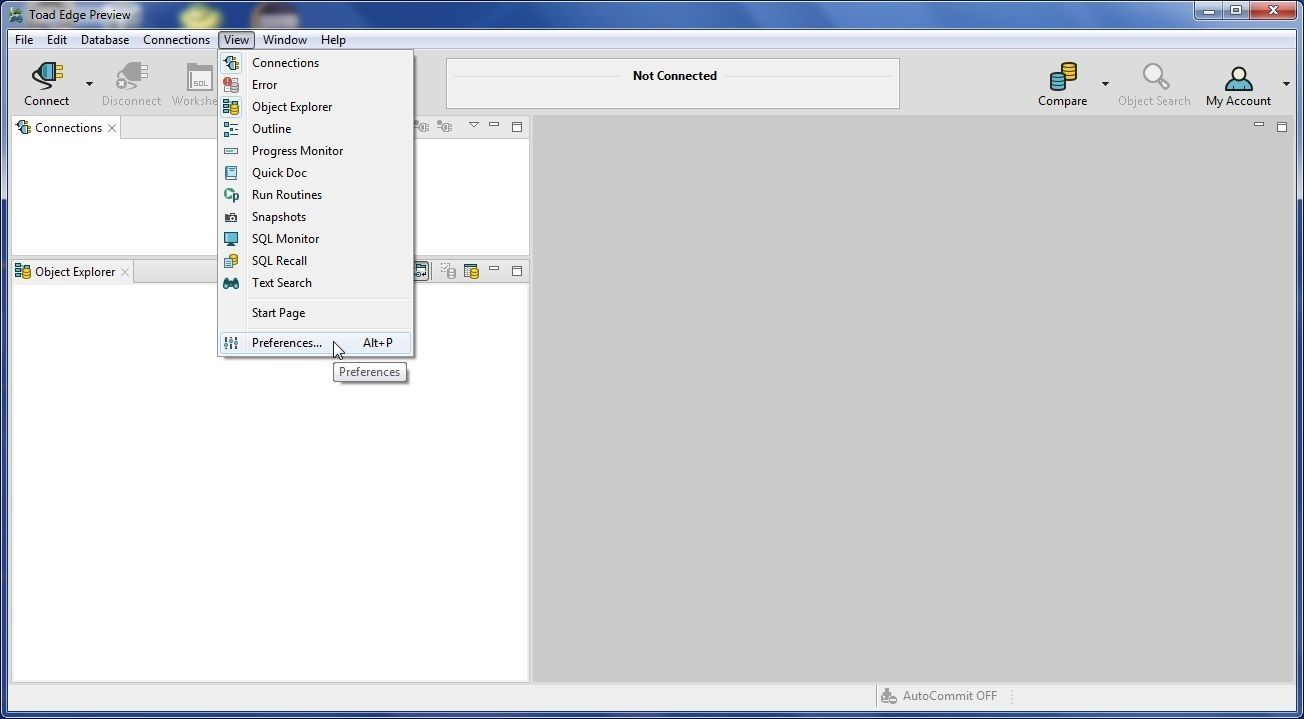Select Object Explorer in View menu
Screen dimensions: 1304x719
tap(315, 107)
